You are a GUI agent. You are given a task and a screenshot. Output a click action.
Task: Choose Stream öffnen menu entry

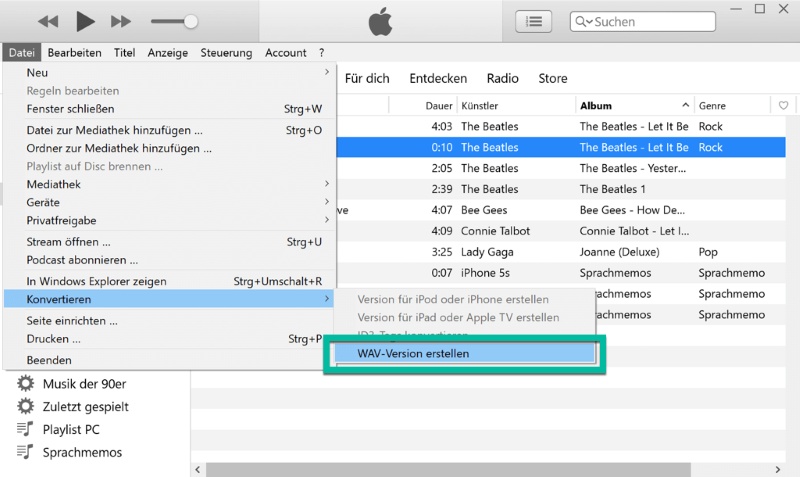(x=169, y=242)
